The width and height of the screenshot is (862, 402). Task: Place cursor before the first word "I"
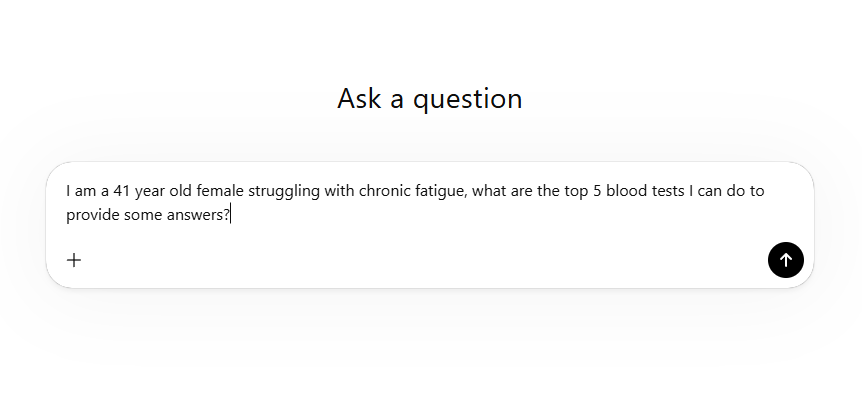click(x=67, y=191)
